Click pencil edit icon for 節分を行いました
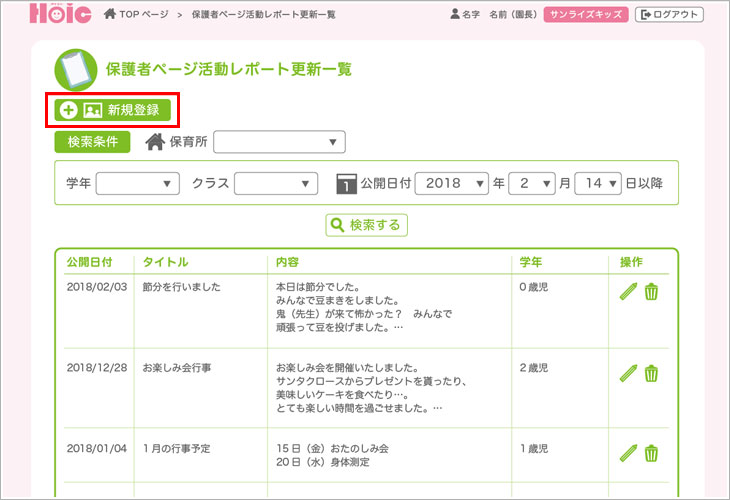This screenshot has height=500, width=730. pos(628,291)
